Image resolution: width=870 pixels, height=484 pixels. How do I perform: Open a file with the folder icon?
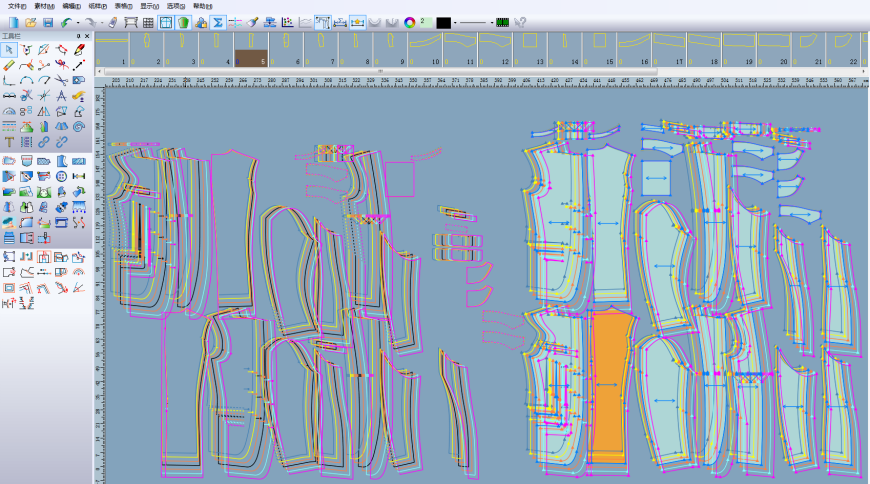(x=30, y=22)
